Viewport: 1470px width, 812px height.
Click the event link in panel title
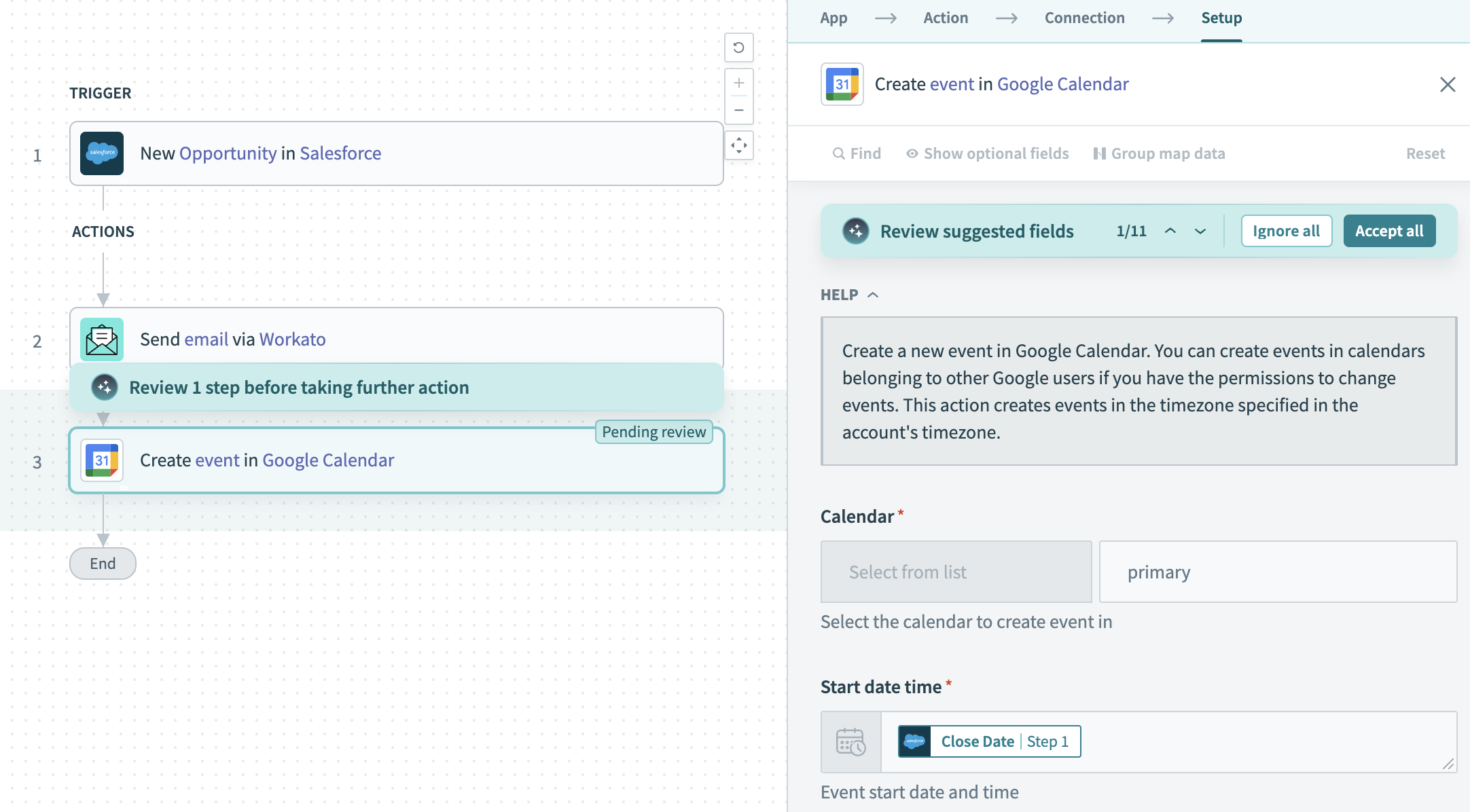click(x=952, y=84)
